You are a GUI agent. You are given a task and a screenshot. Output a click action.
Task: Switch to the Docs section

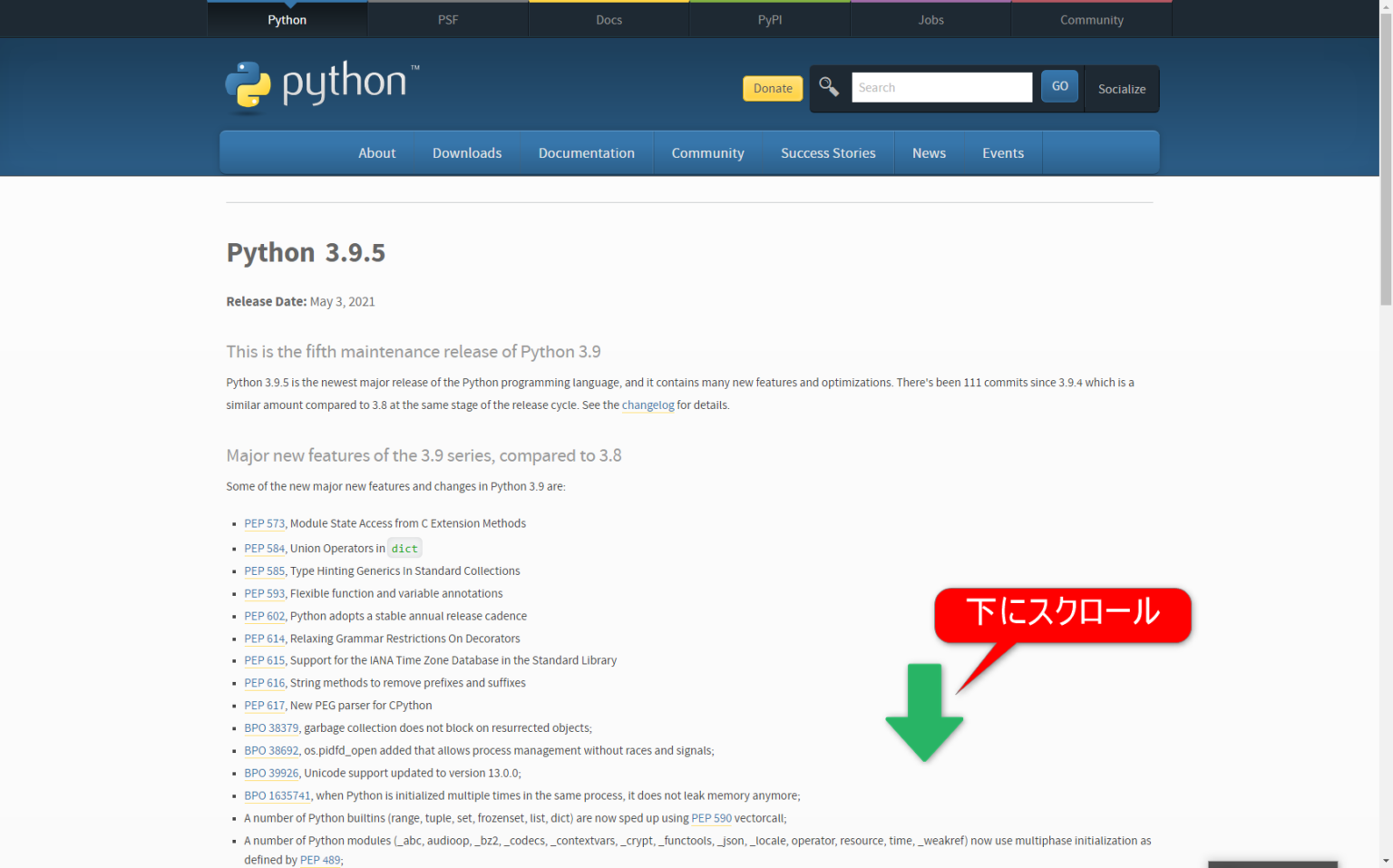[x=608, y=19]
